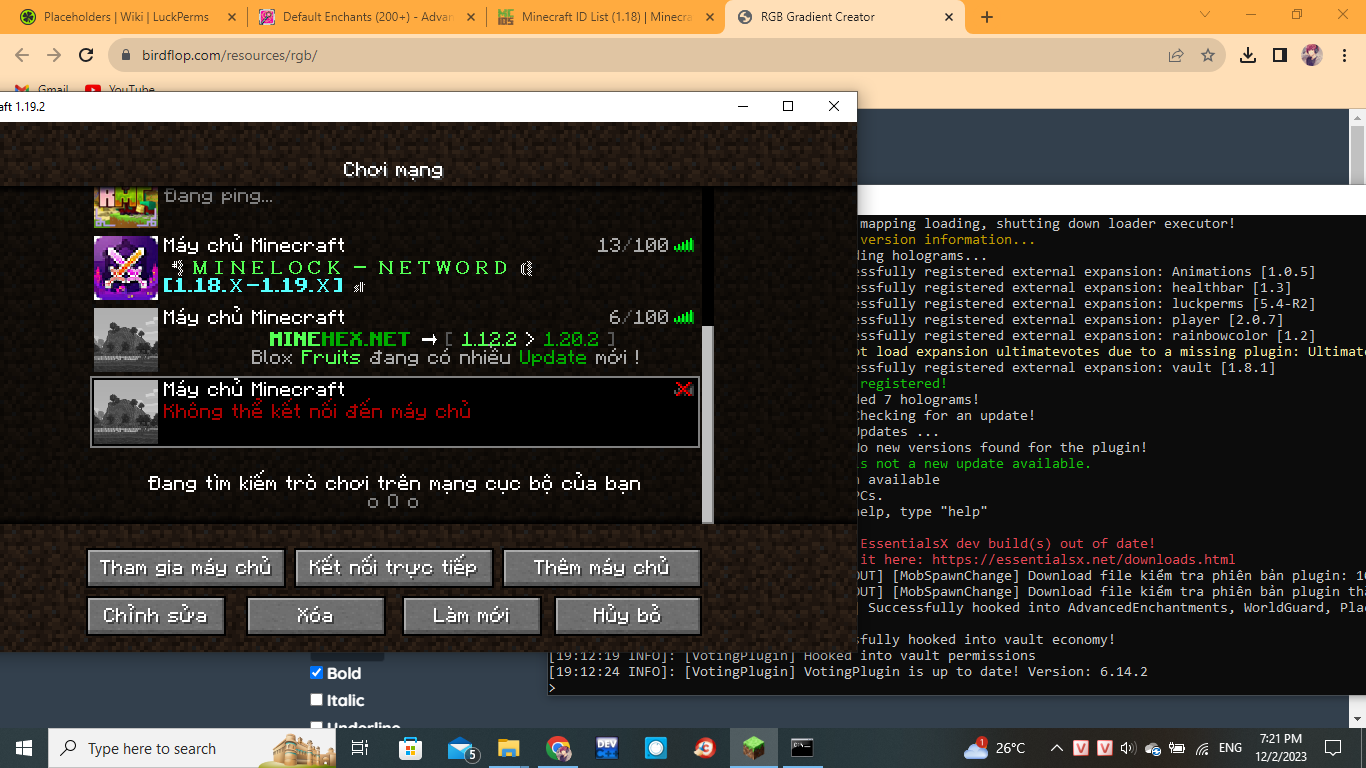
Task: Select the MineLock Network server icon
Action: click(126, 268)
